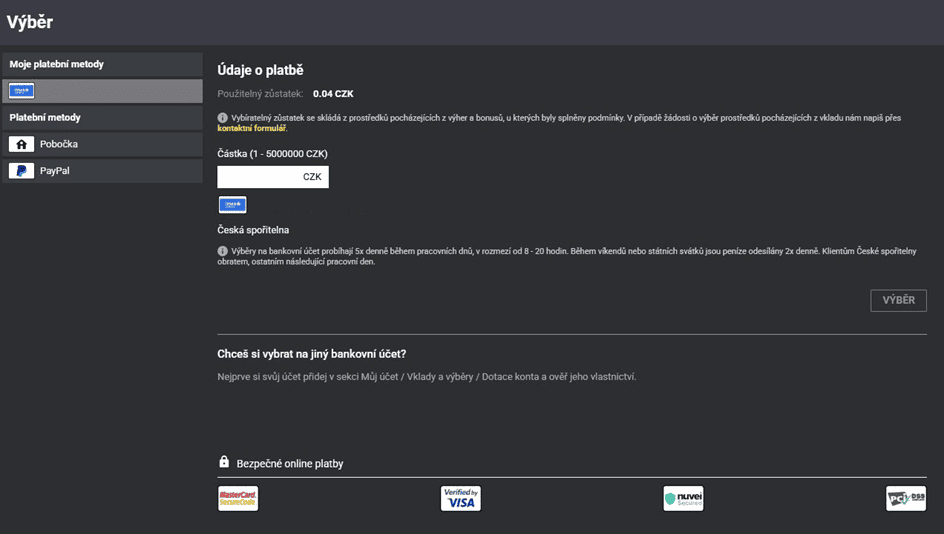Click the 0.04 CZK balance value

[x=333, y=94]
